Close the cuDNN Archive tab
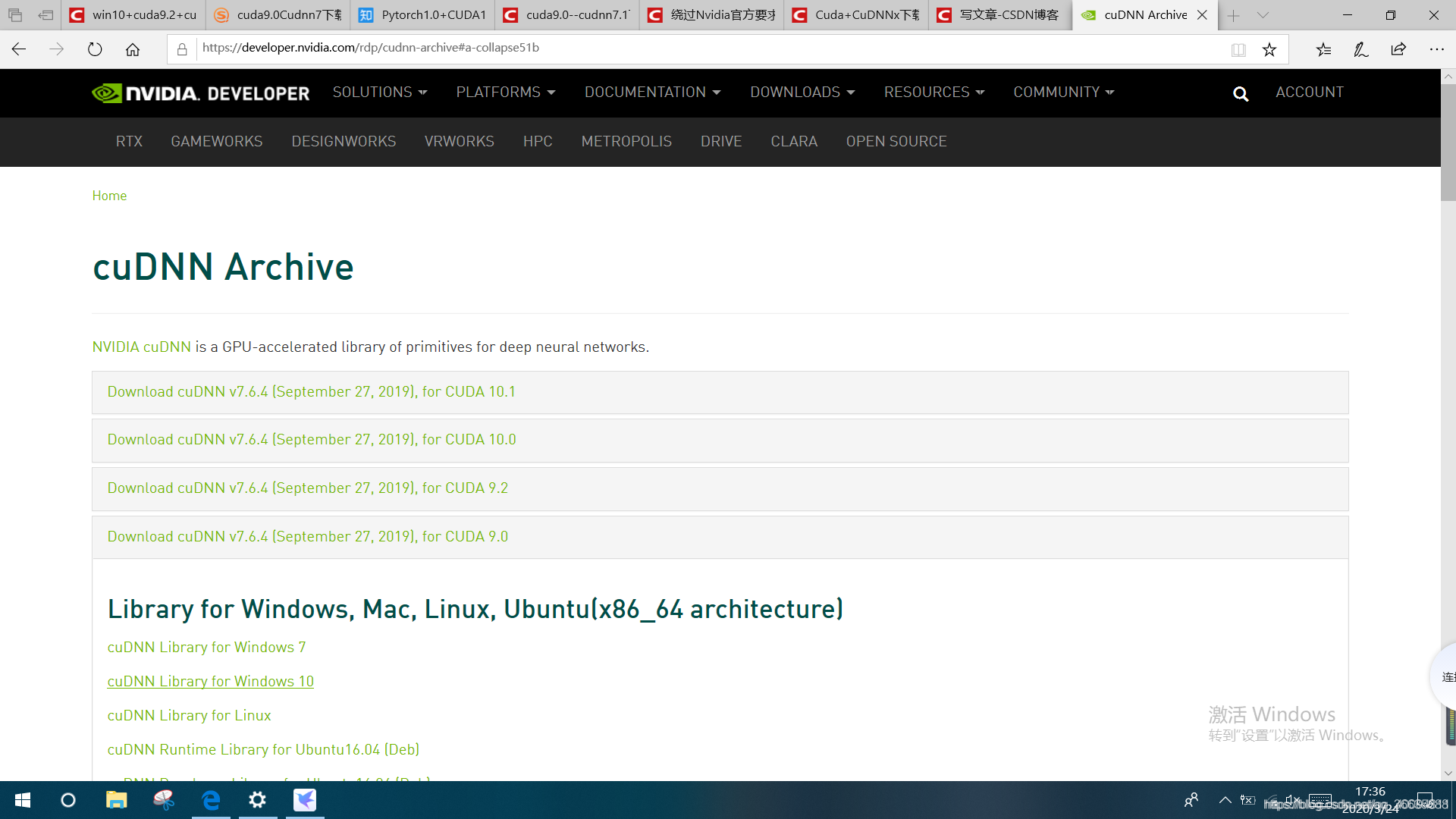Image resolution: width=1456 pixels, height=819 pixels. pyautogui.click(x=1202, y=15)
